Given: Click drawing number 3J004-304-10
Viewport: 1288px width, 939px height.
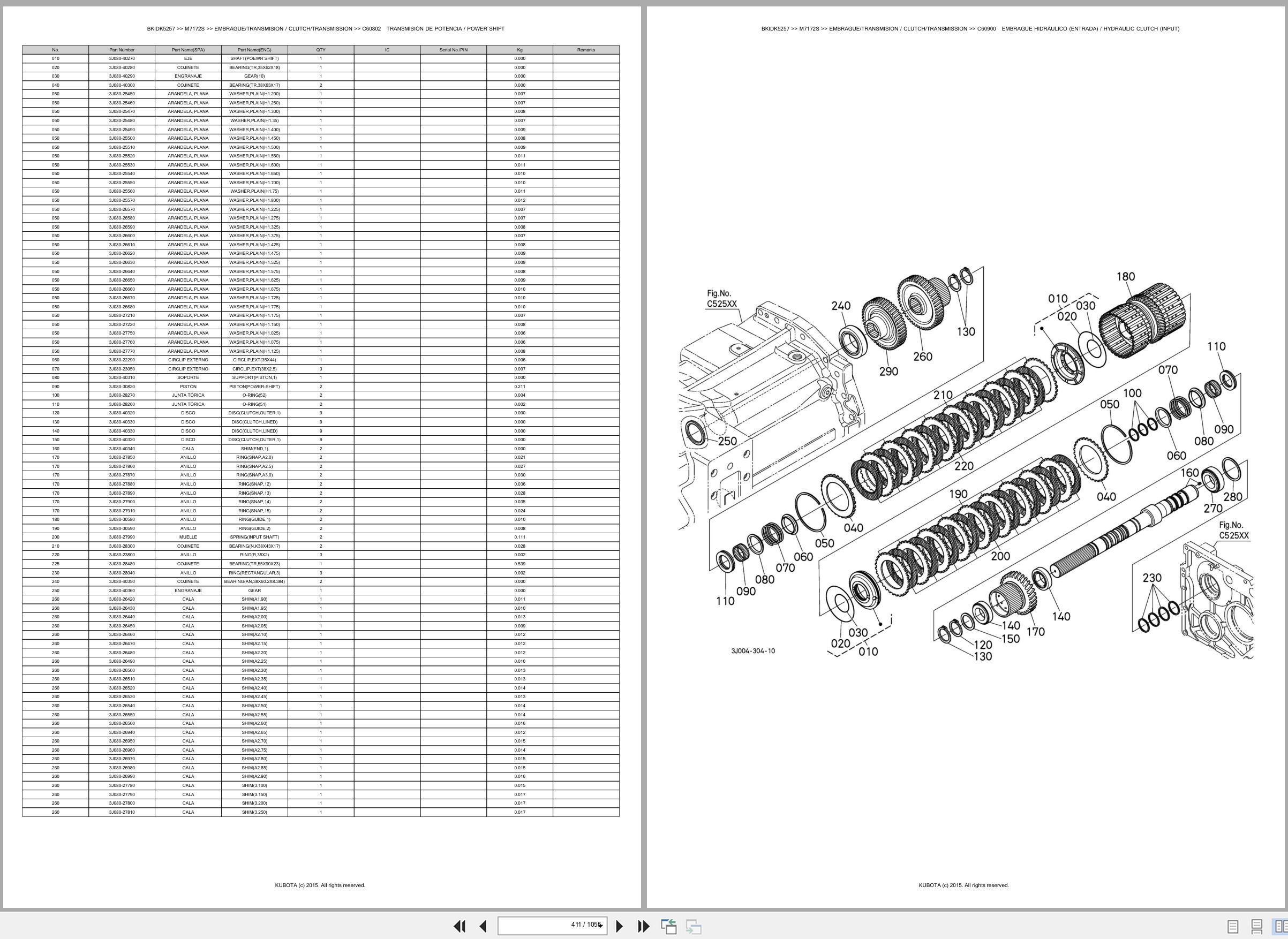Looking at the screenshot, I should [x=753, y=651].
